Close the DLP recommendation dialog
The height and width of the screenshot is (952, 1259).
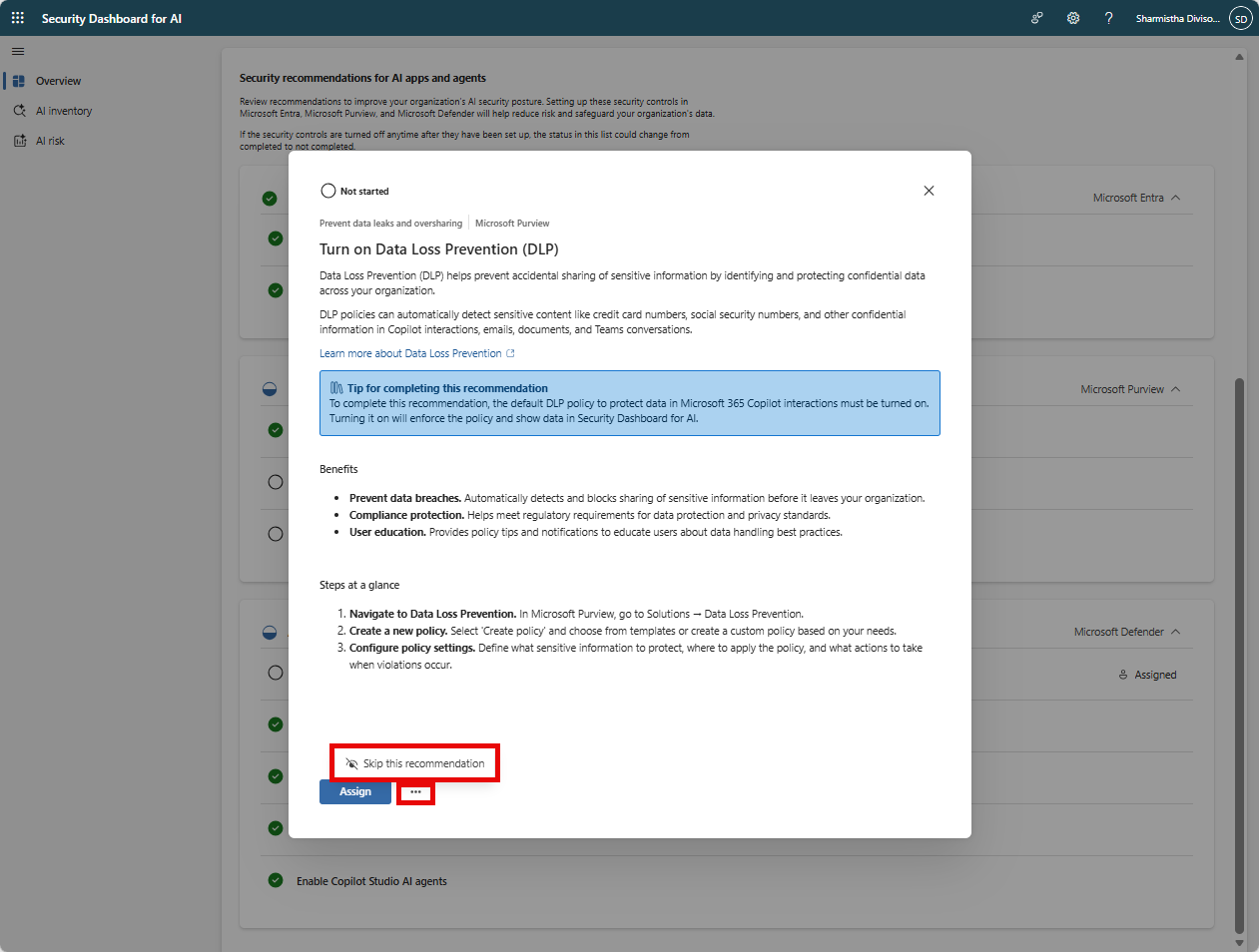[929, 191]
